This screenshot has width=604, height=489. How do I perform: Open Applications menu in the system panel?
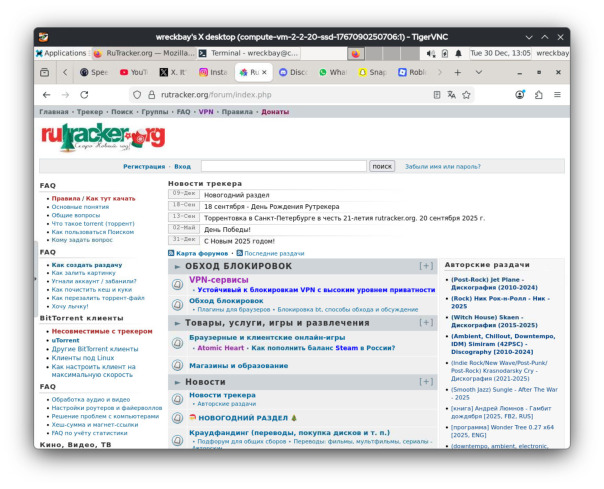[62, 52]
